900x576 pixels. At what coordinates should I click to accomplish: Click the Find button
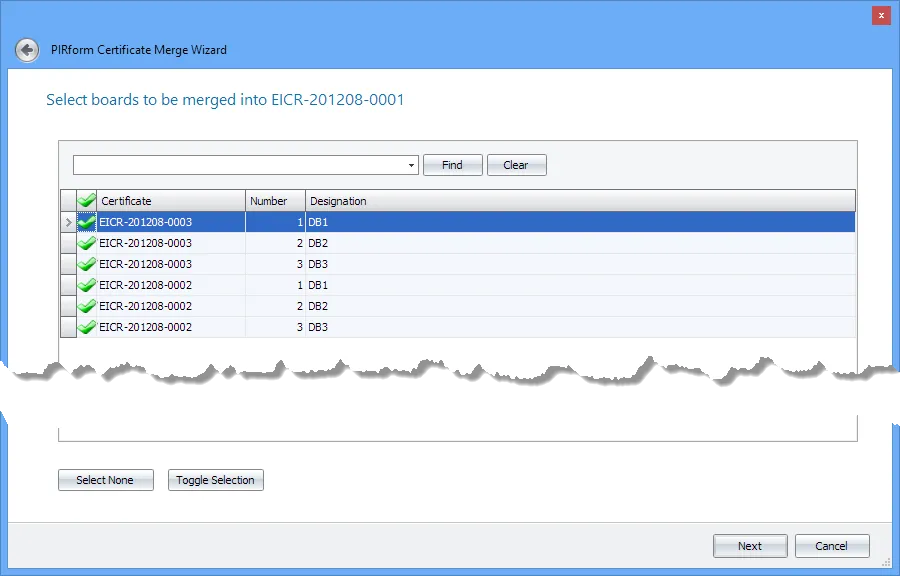click(452, 164)
